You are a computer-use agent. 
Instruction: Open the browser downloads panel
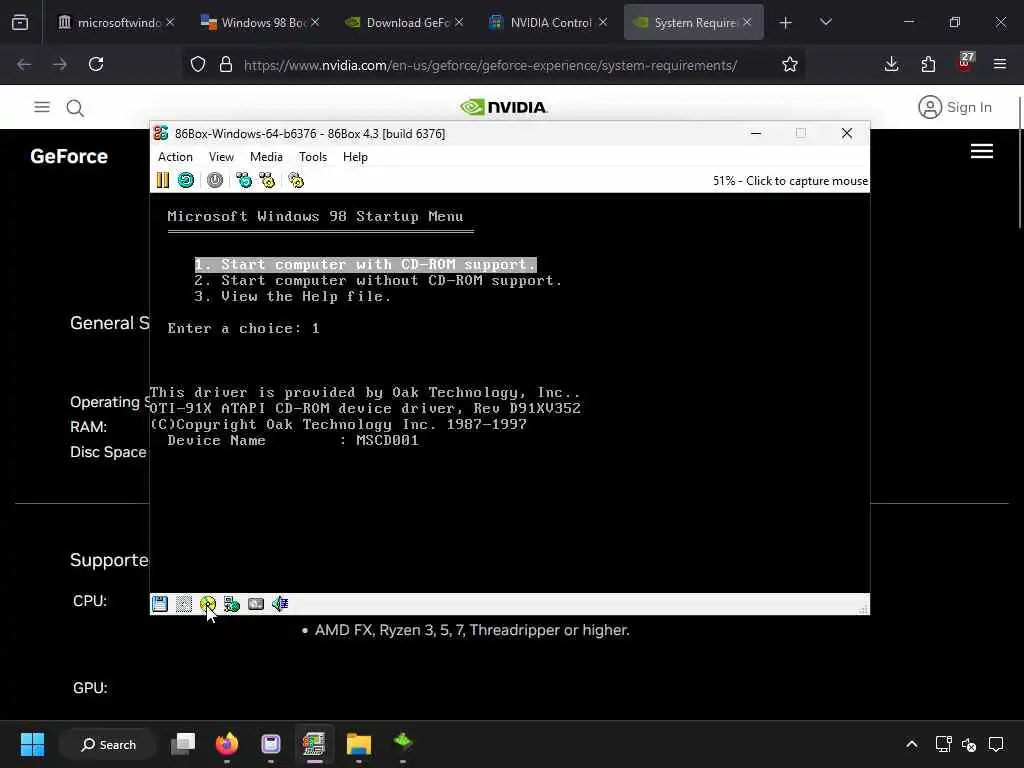coord(891,64)
